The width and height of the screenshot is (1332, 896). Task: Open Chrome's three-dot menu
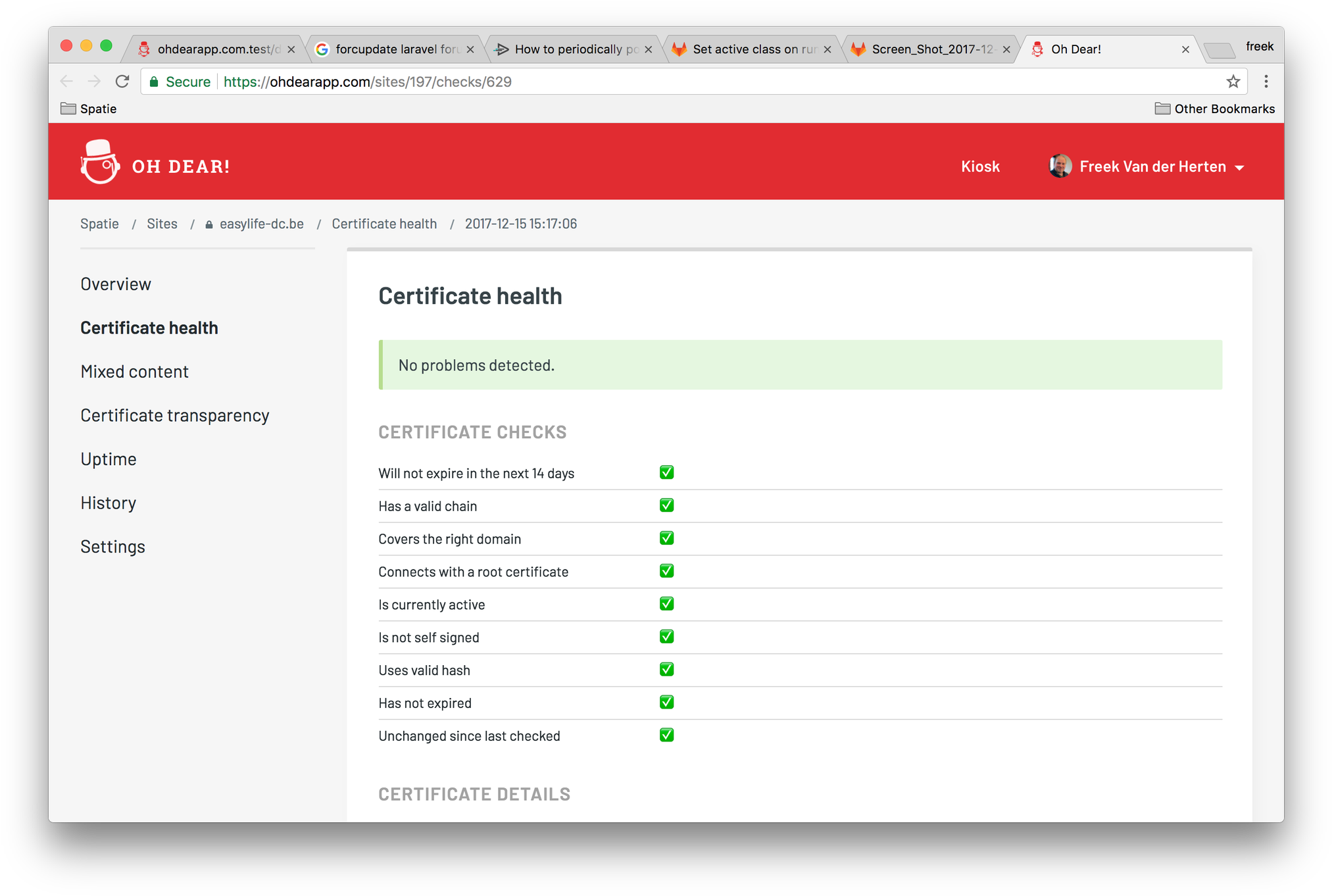click(1266, 82)
